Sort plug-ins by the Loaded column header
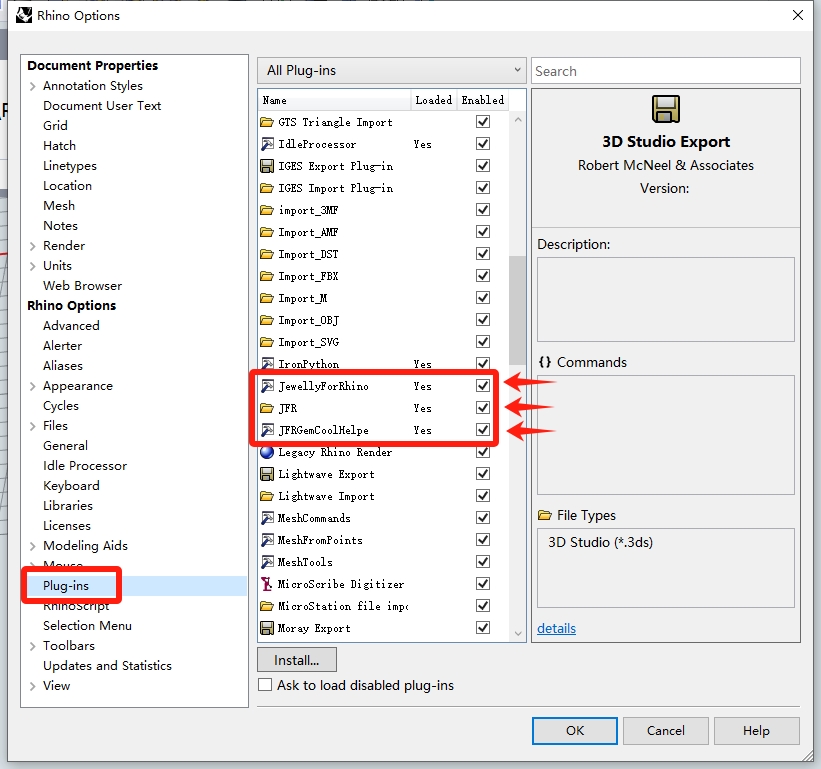Screen dimensions: 821x769 (434, 100)
